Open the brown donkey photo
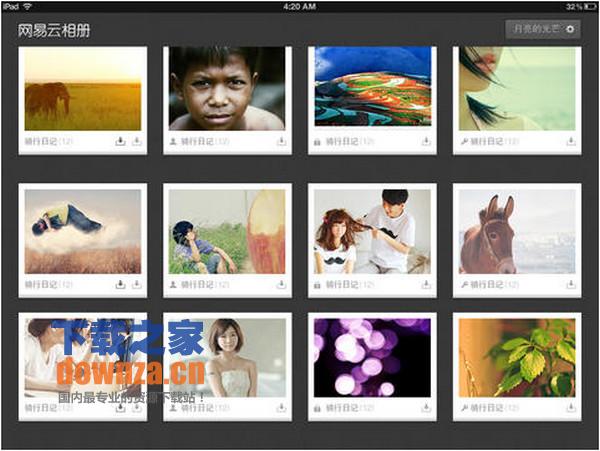The height and width of the screenshot is (451, 600). pos(517,232)
